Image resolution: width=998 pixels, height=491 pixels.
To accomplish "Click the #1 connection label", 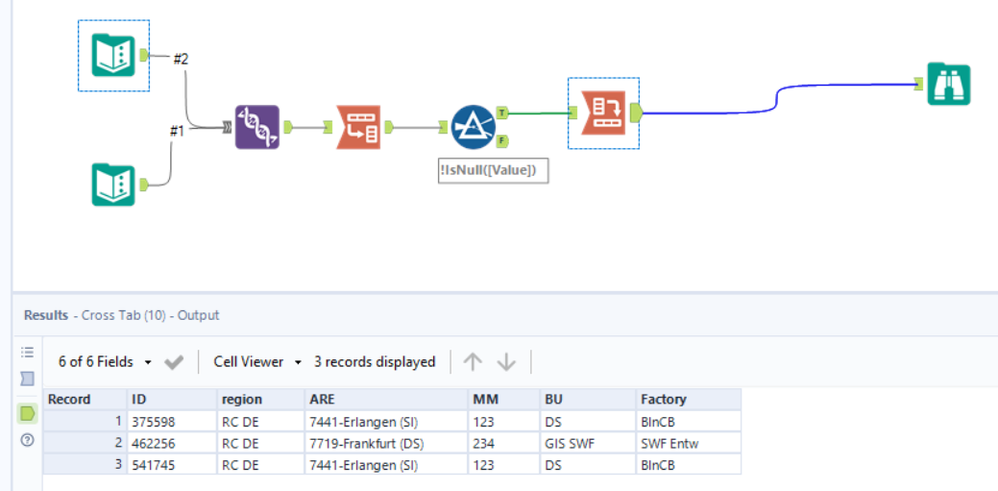I will click(x=176, y=131).
